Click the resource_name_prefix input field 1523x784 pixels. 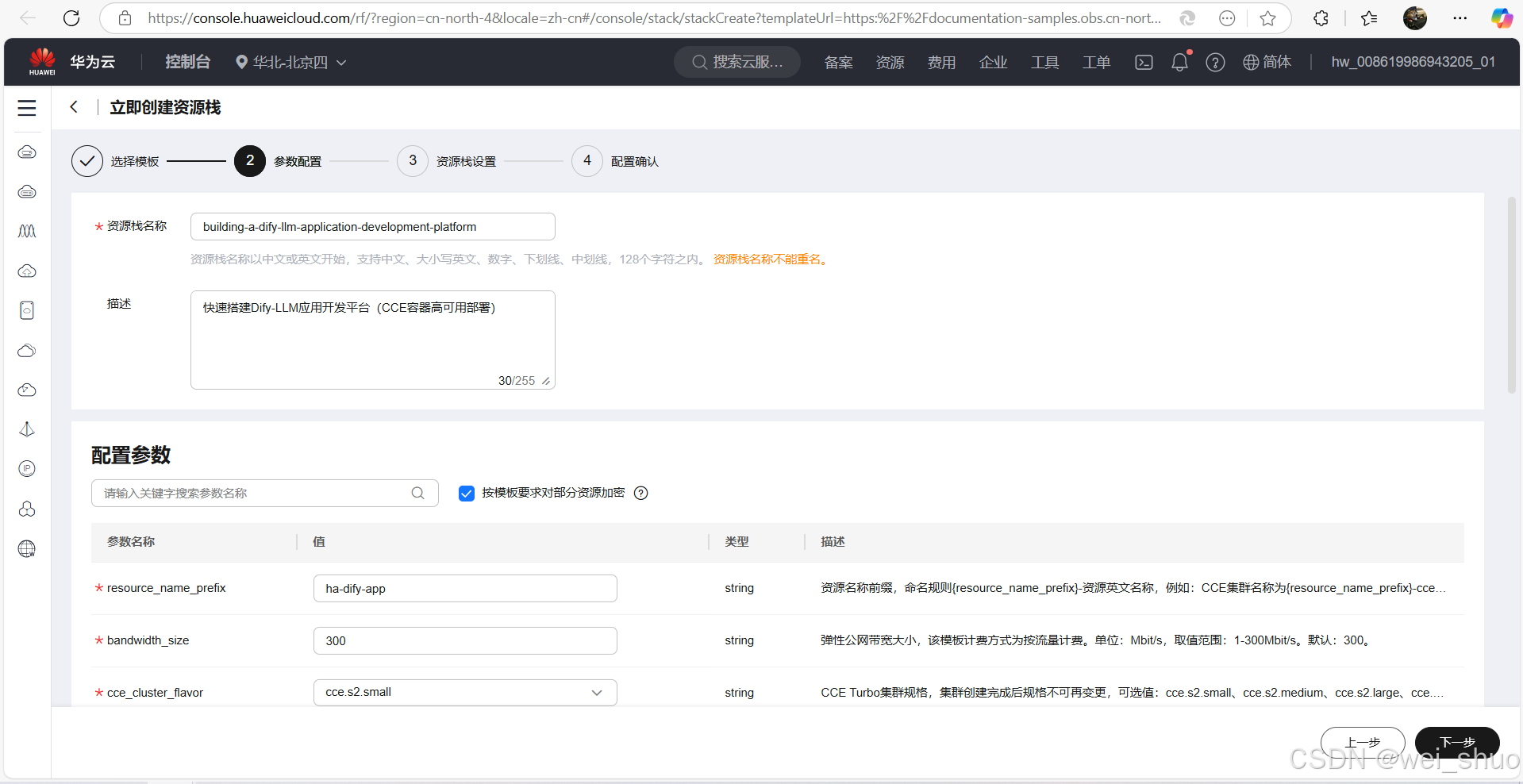(465, 588)
